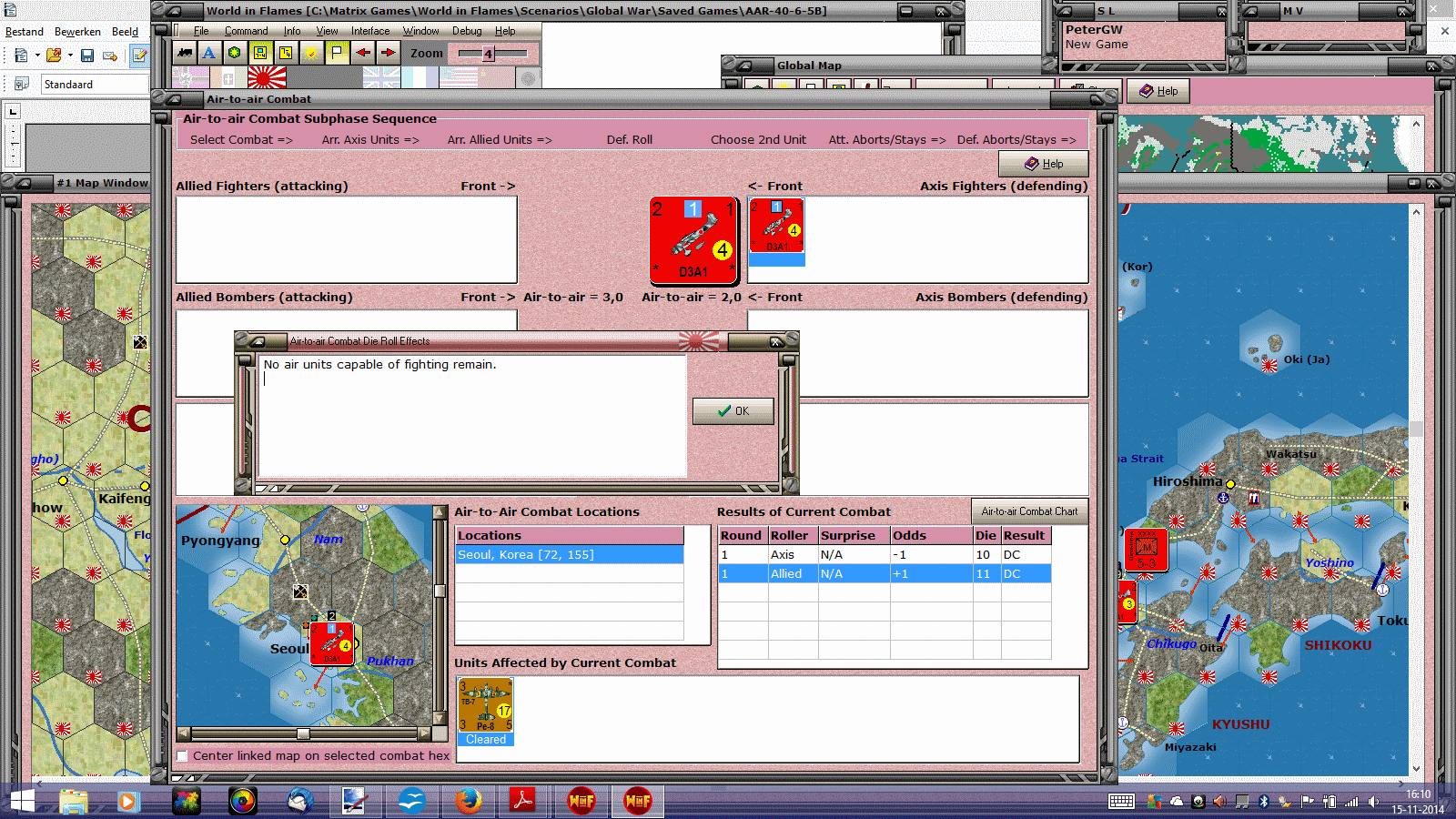Image resolution: width=1456 pixels, height=819 pixels.
Task: Click the Hiroshima city label on the map
Action: pyautogui.click(x=1188, y=481)
